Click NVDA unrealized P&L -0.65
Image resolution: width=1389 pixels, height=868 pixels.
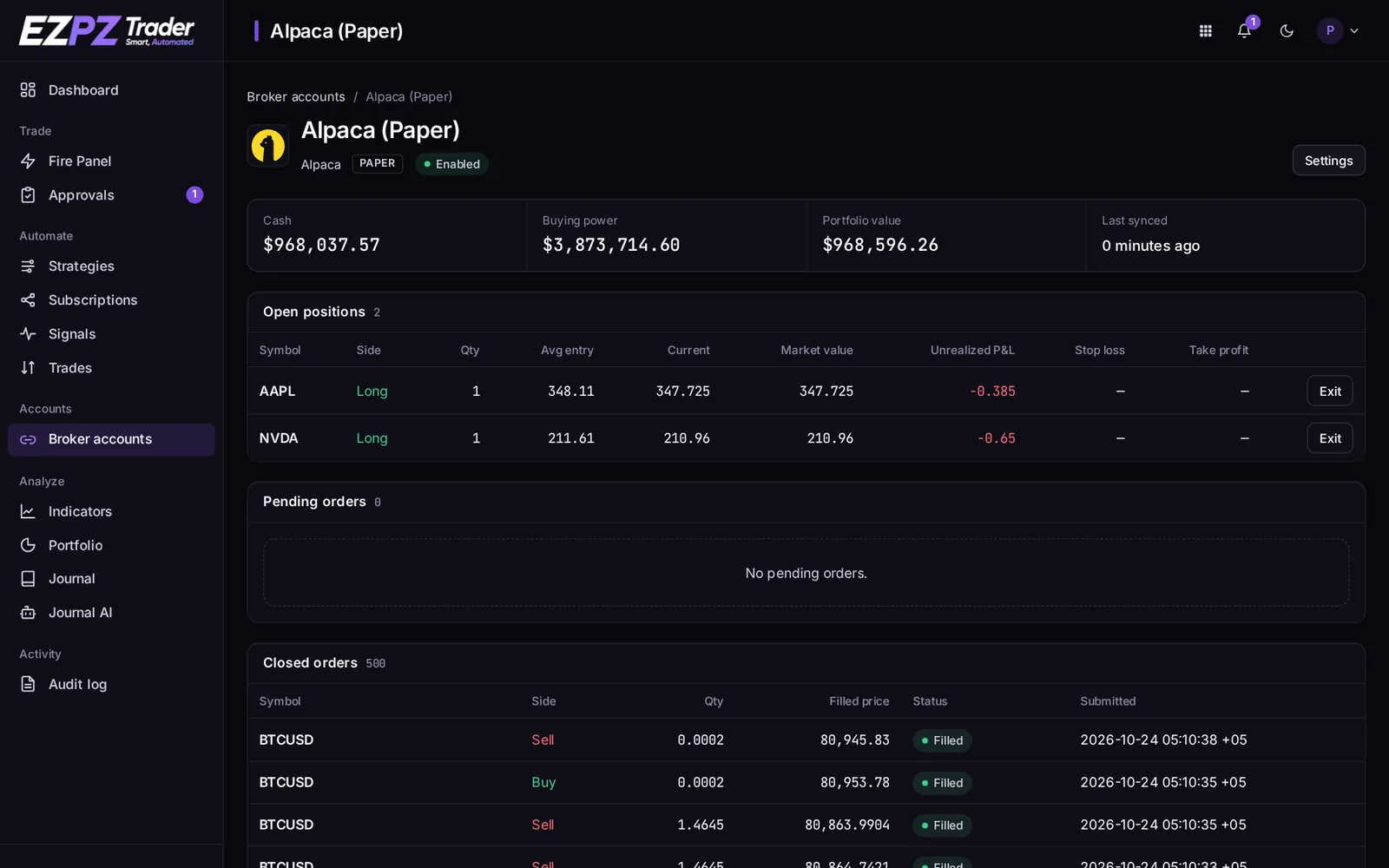996,438
